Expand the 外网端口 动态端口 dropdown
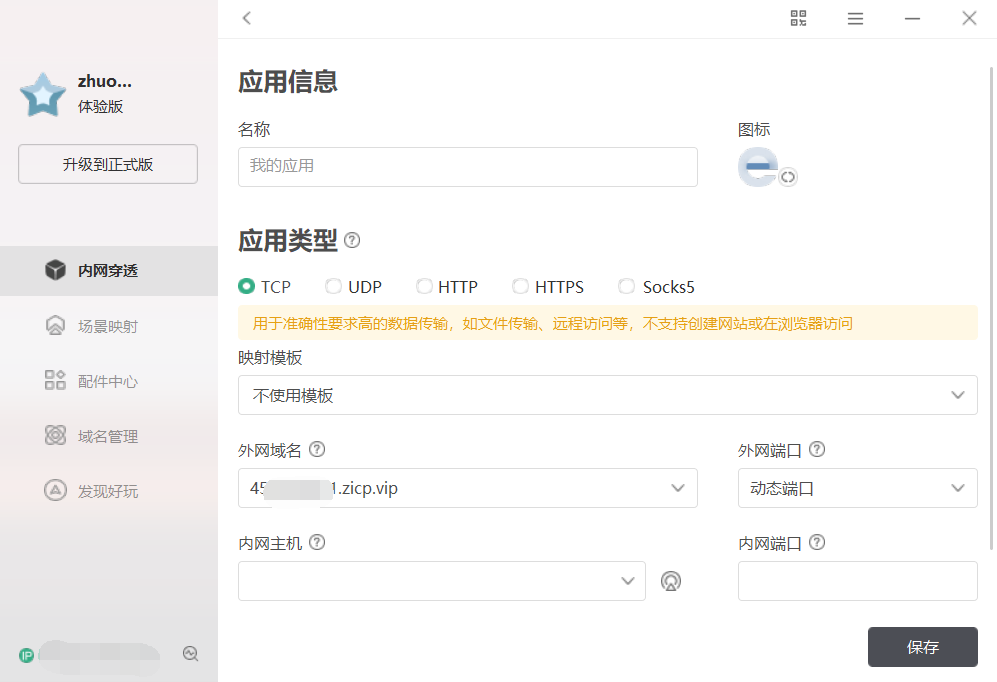This screenshot has height=682, width=997. pyautogui.click(x=857, y=488)
